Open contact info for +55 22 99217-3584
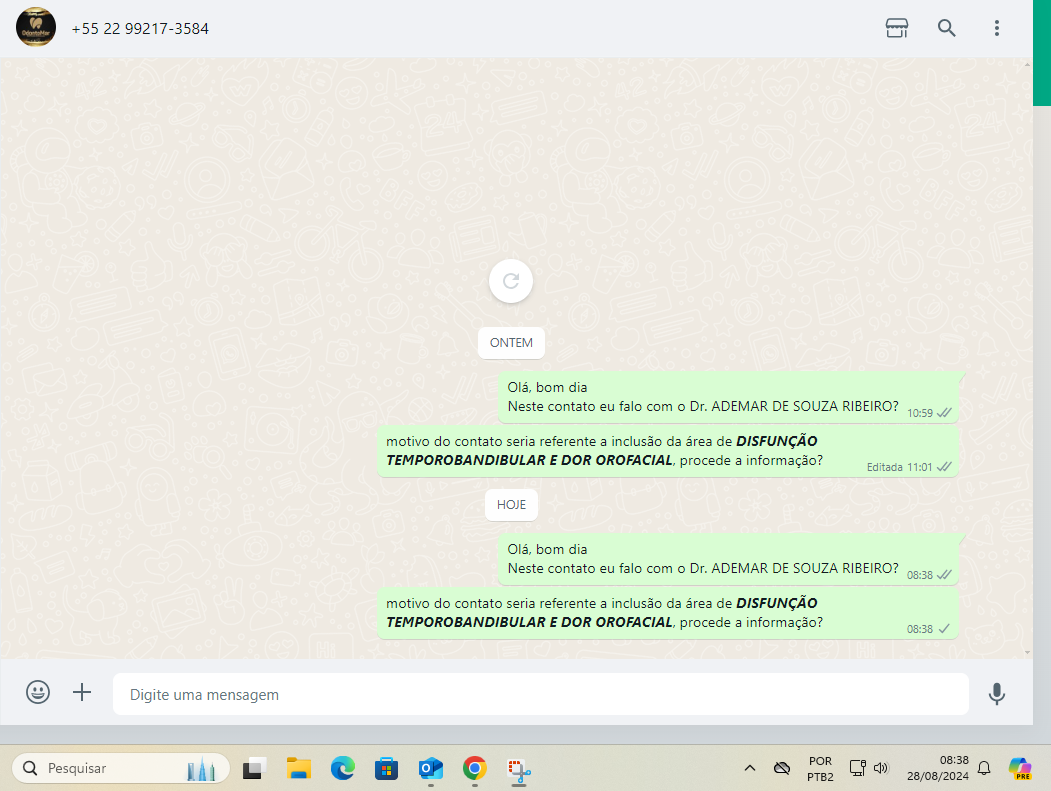 140,29
